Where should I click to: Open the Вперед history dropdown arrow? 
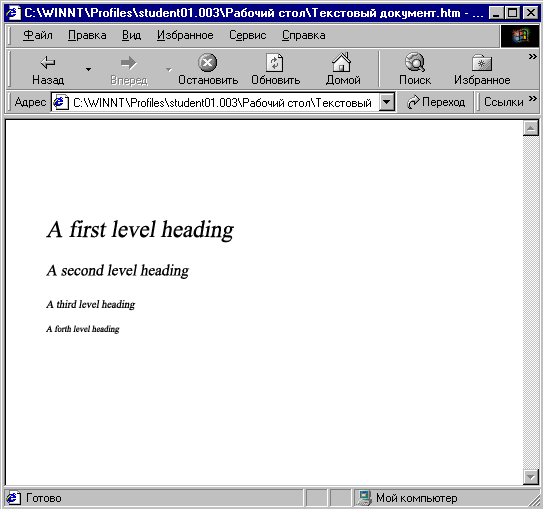(169, 69)
